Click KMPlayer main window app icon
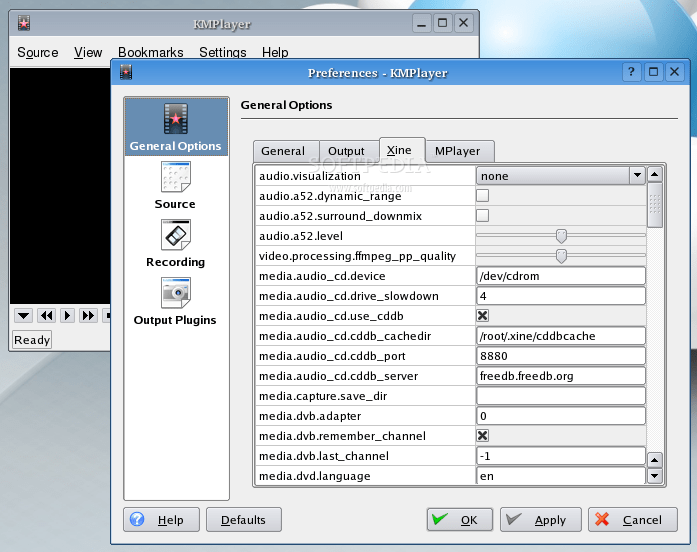Screen dimensions: 697x552 24,23
